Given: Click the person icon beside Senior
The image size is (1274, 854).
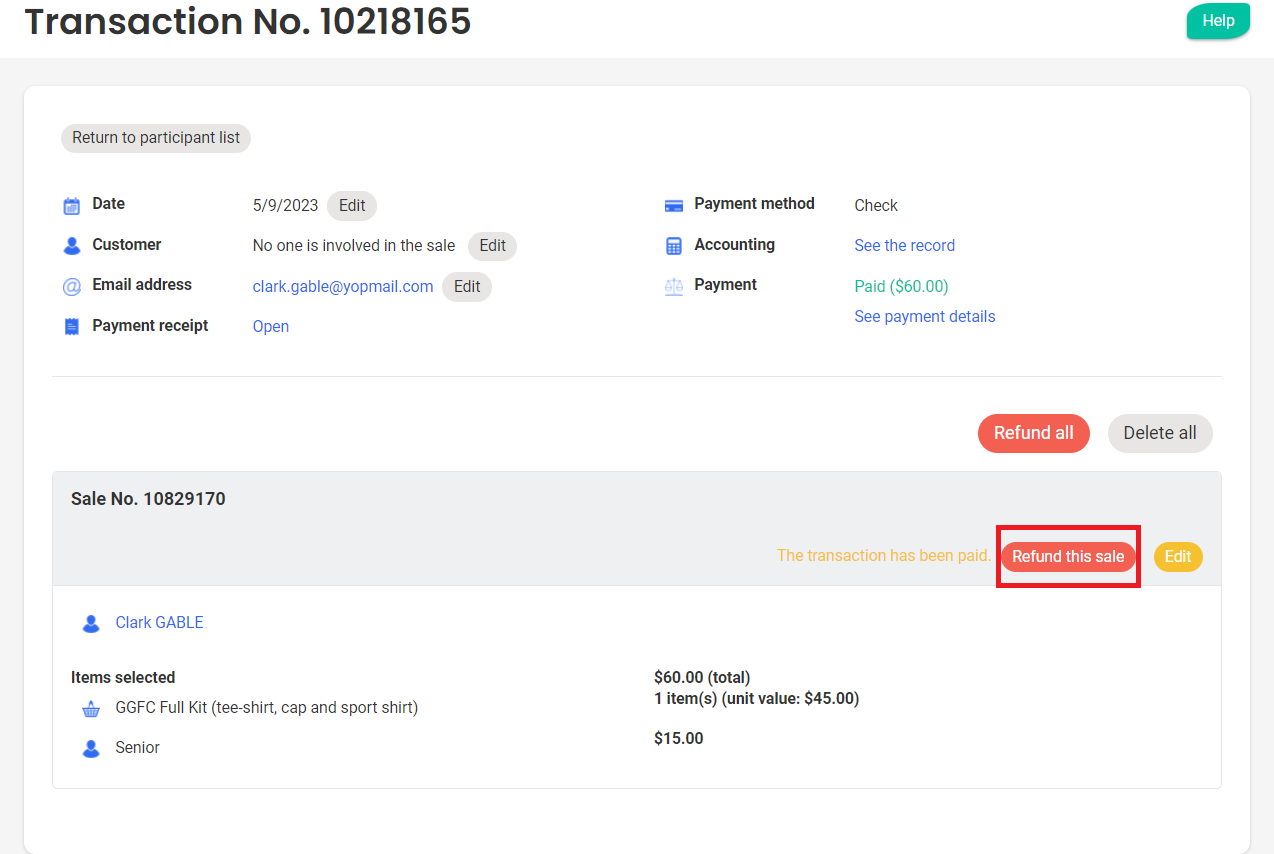Looking at the screenshot, I should [91, 749].
